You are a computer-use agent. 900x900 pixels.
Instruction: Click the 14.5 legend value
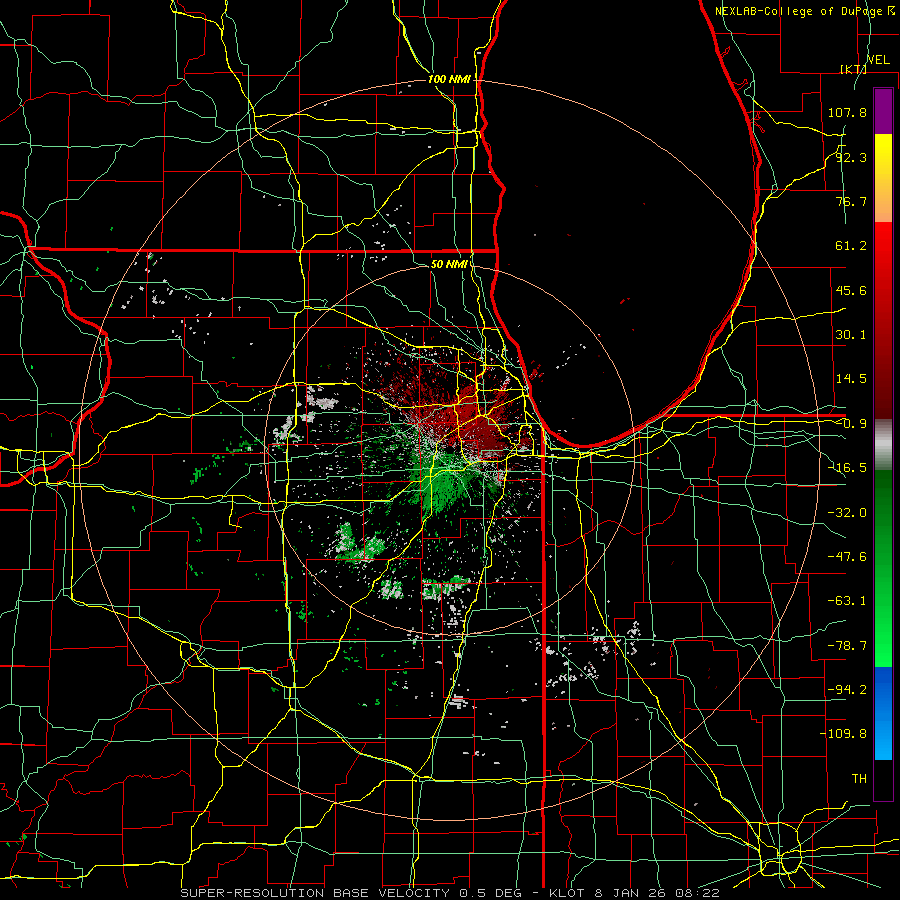pos(851,379)
